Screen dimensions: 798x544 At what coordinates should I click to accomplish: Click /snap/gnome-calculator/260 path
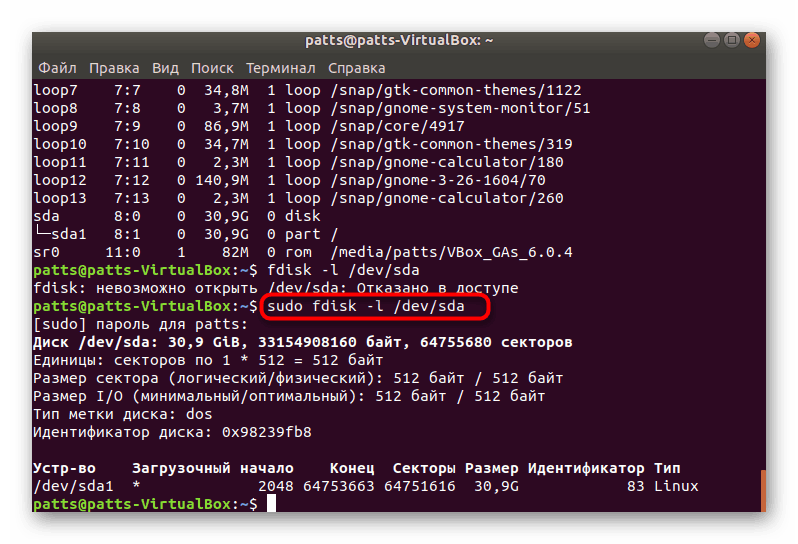point(446,198)
